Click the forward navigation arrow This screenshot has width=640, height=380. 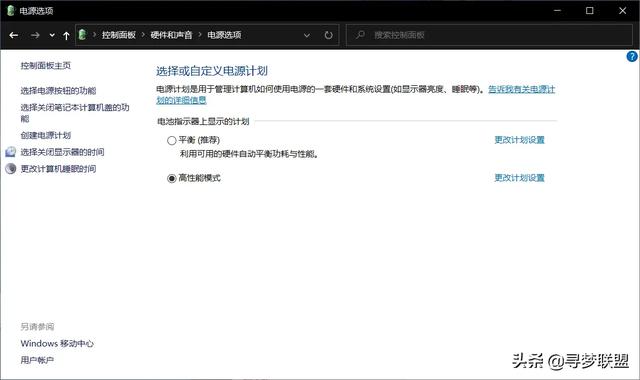coord(35,36)
